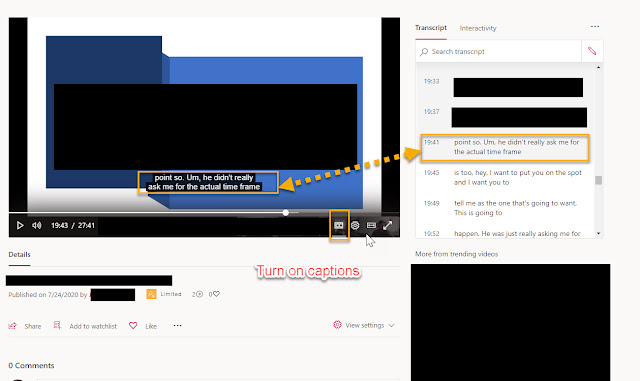Click the Share label
The image size is (640, 381).
tap(33, 326)
